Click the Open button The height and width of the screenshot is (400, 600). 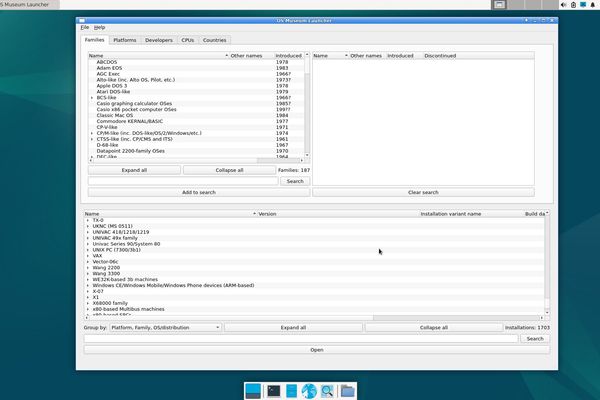[x=317, y=350]
